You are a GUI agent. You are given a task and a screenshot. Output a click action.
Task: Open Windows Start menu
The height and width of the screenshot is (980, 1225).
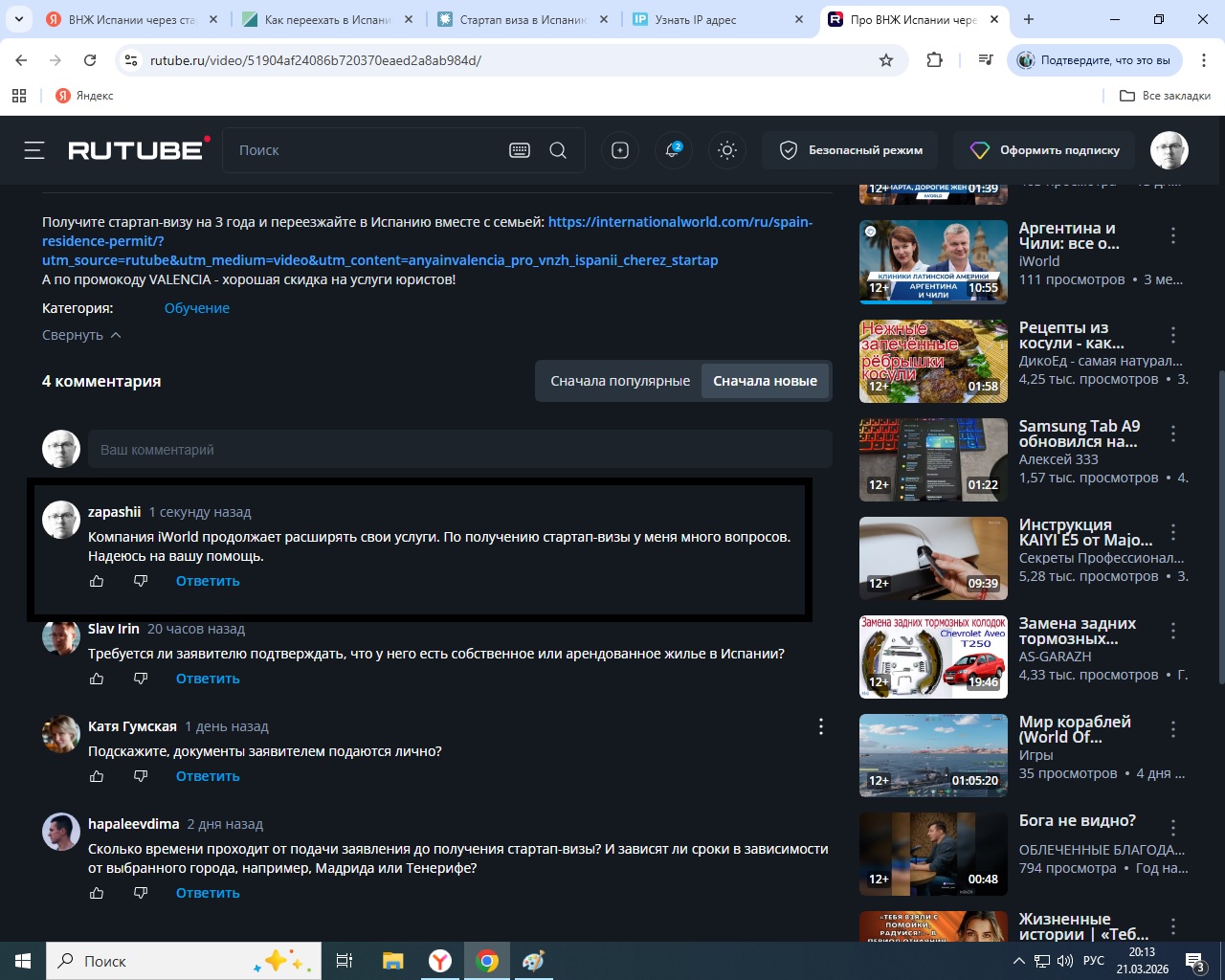(x=23, y=961)
